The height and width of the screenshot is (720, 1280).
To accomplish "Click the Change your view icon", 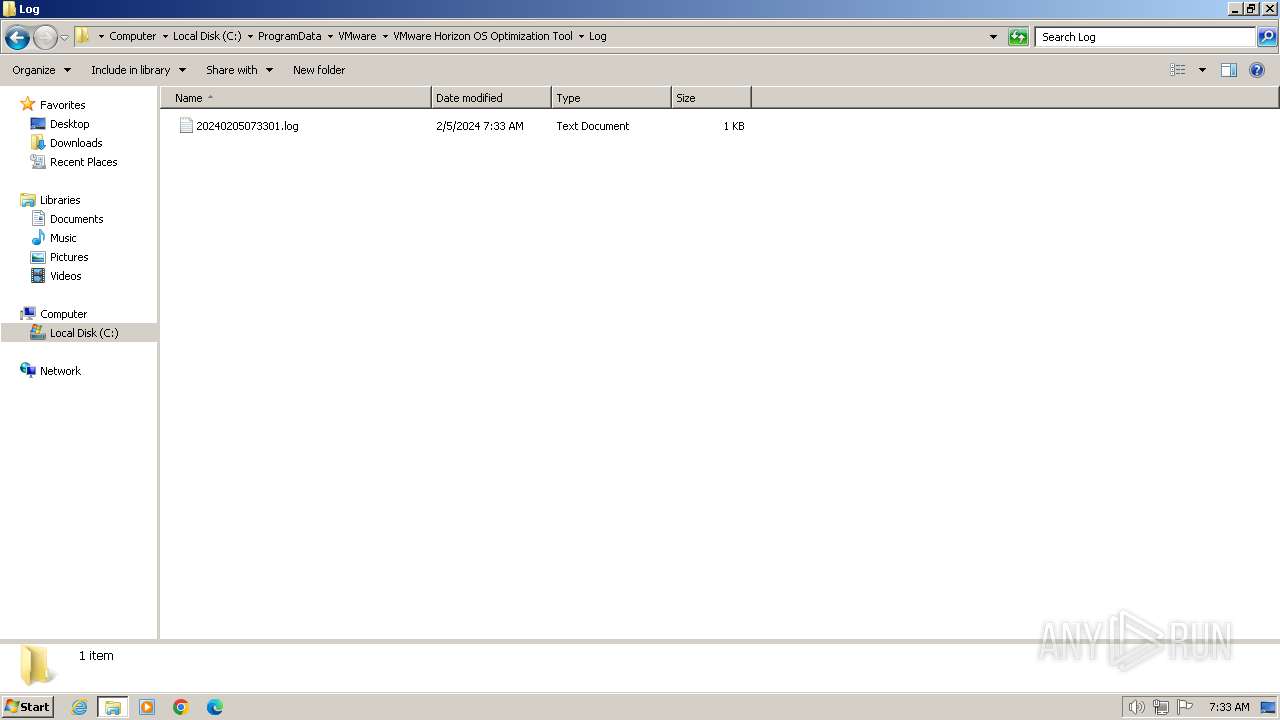I will click(1178, 70).
